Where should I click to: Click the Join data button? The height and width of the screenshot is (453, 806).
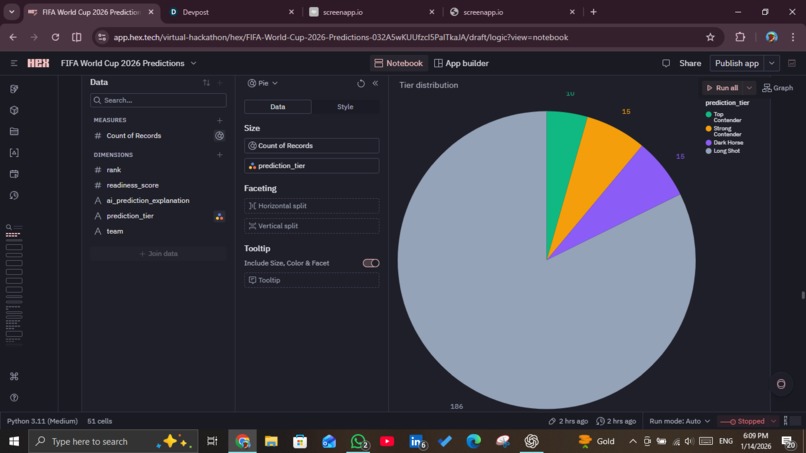point(158,253)
